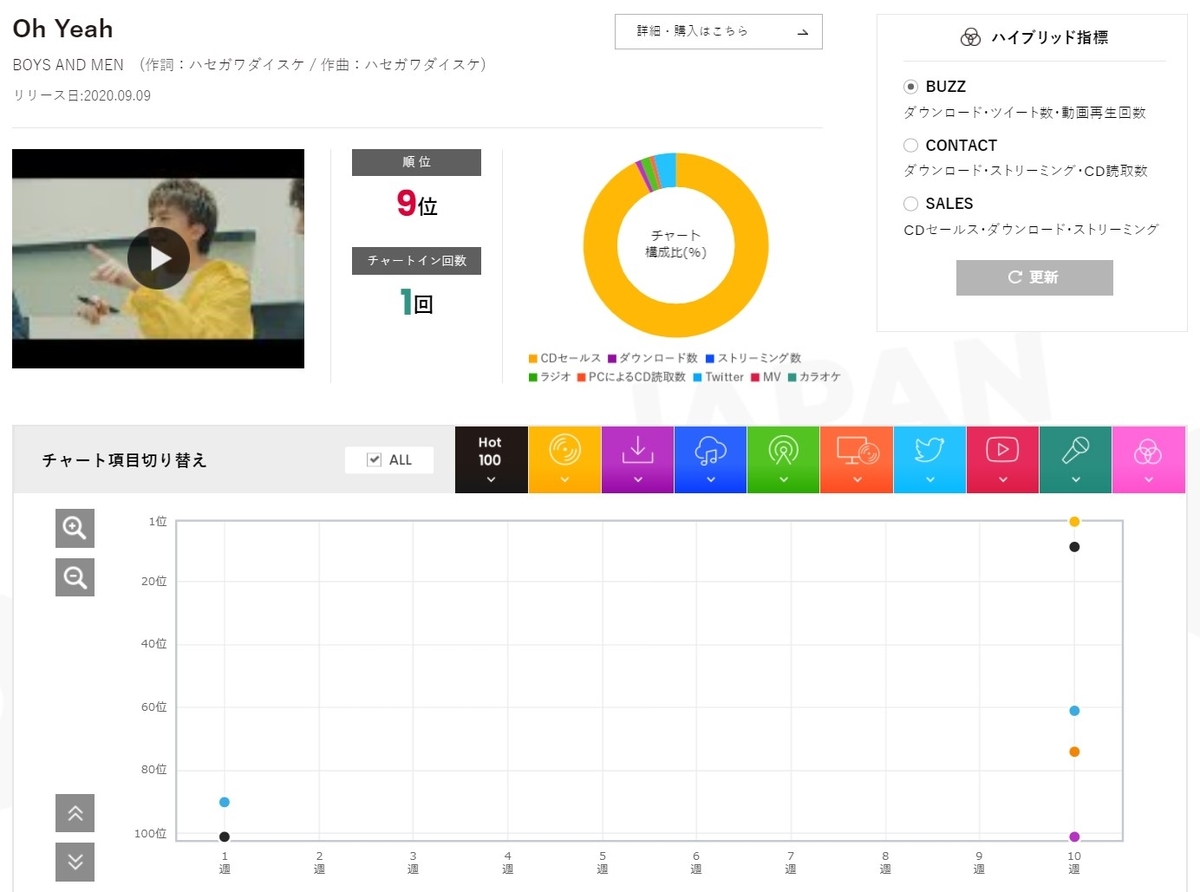The image size is (1200, 892).
Task: Click the double up arrow button
Action: tap(75, 813)
